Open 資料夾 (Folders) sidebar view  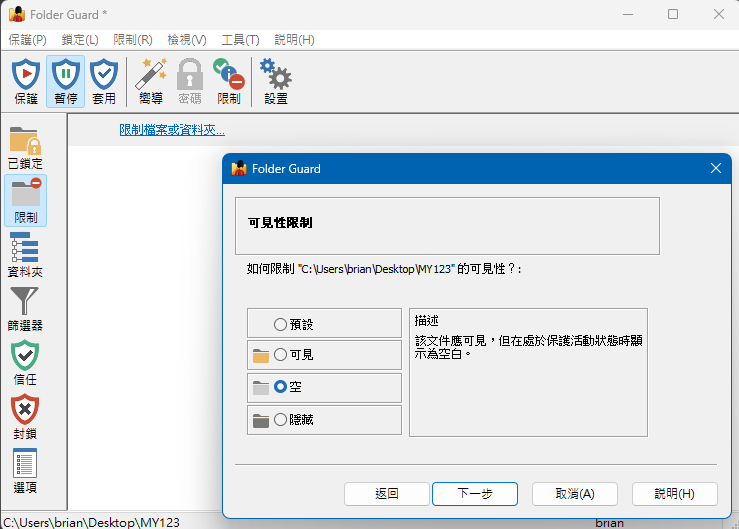click(26, 255)
